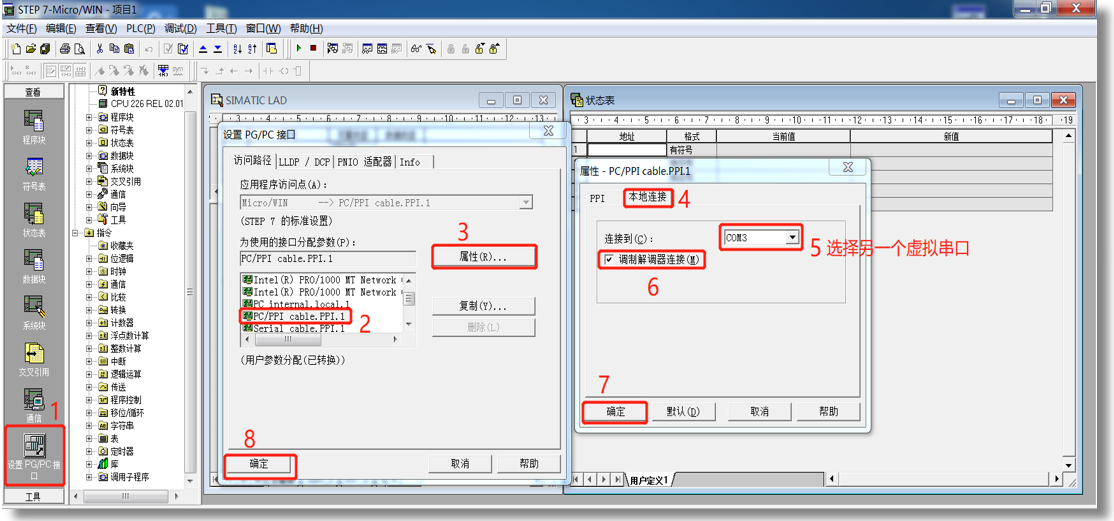Open 数据块 in the navigation bar
Screen dimensions: 1114x521
[x=33, y=265]
